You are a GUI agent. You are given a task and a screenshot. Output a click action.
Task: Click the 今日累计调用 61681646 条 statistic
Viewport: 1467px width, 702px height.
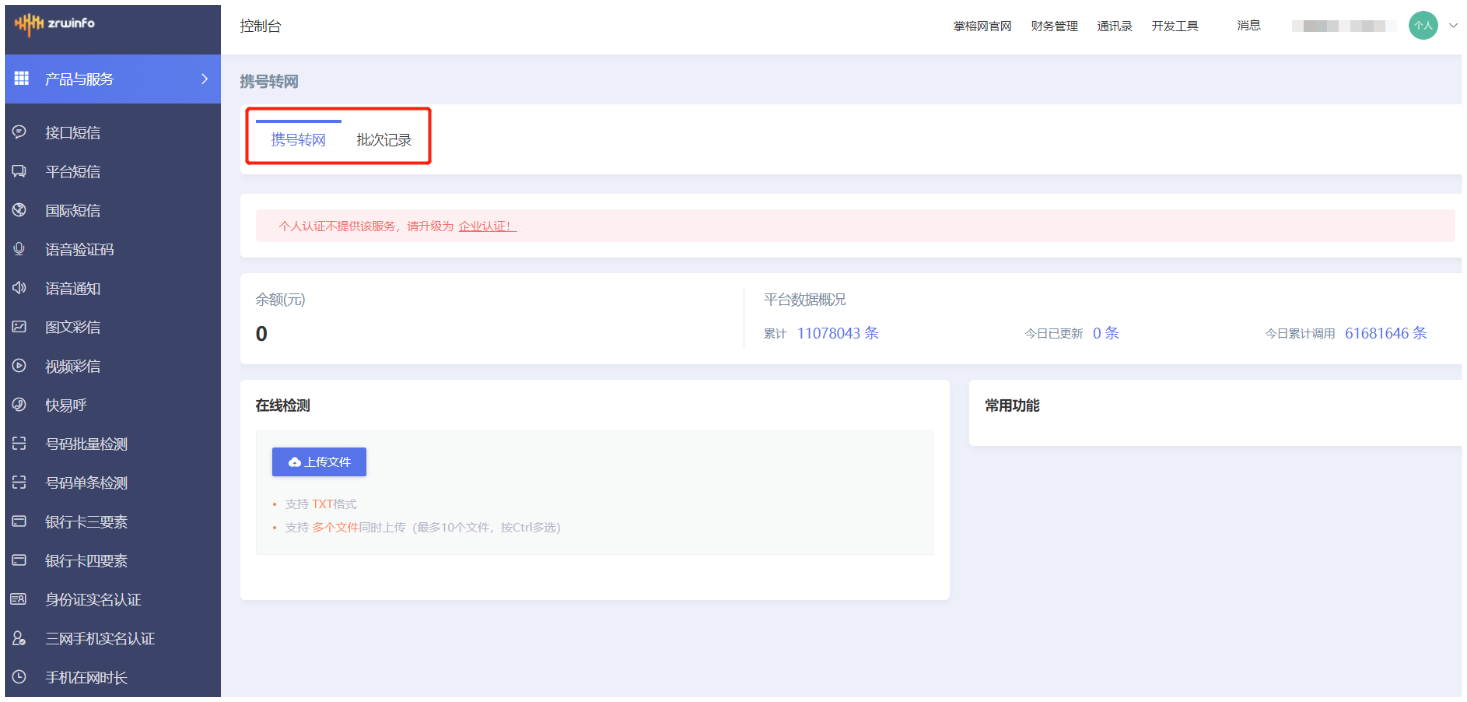(1346, 333)
